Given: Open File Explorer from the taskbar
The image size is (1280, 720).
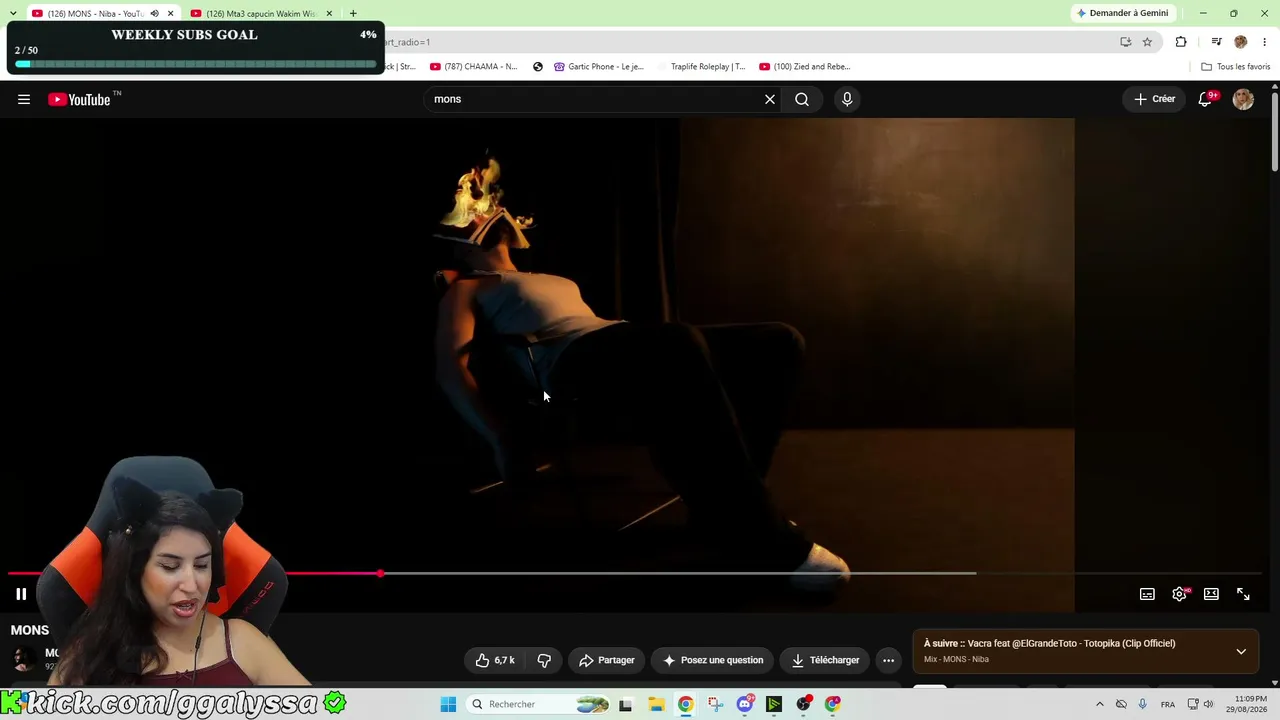Looking at the screenshot, I should tap(656, 704).
